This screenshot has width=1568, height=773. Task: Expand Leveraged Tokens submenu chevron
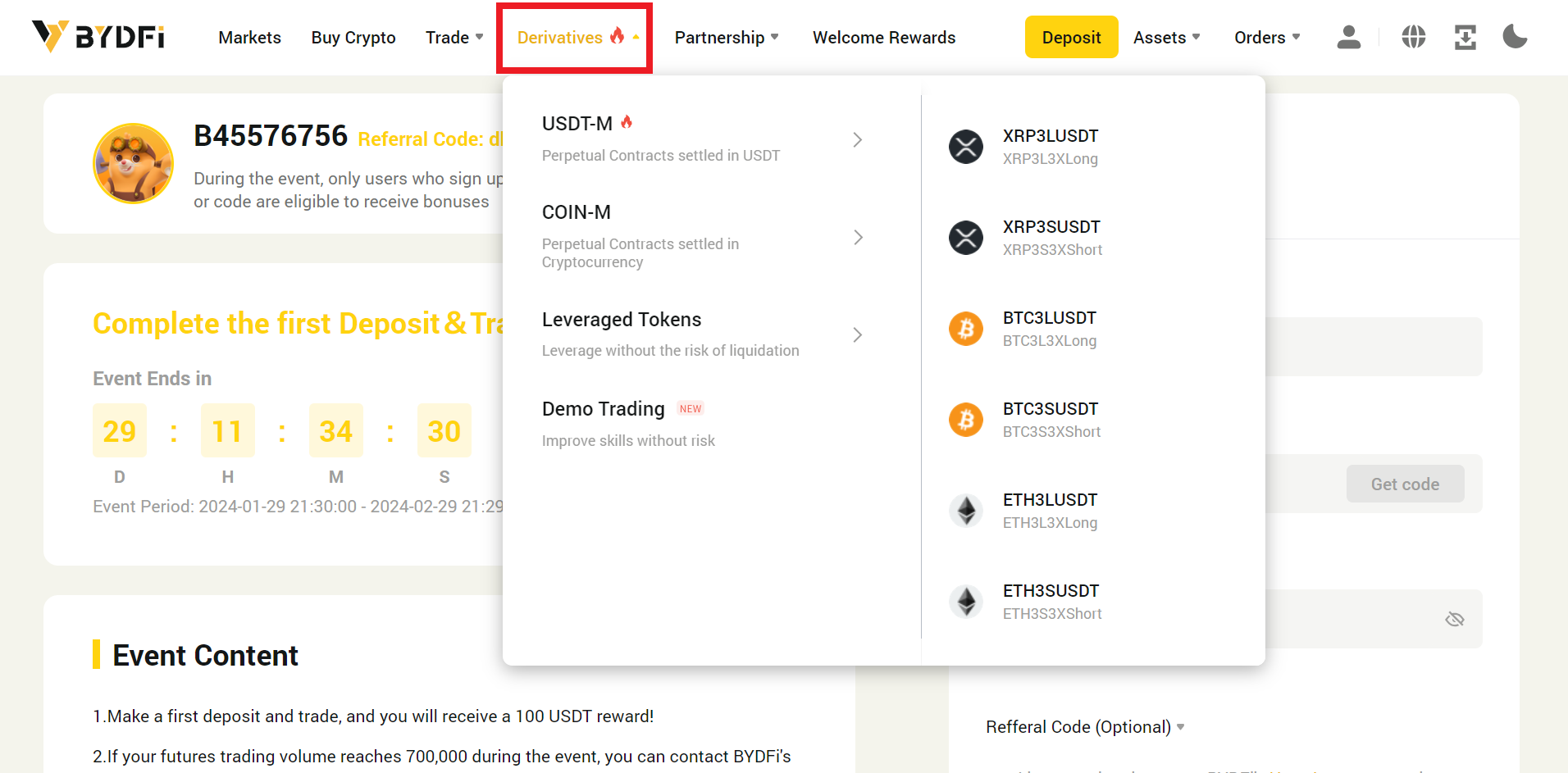point(858,335)
